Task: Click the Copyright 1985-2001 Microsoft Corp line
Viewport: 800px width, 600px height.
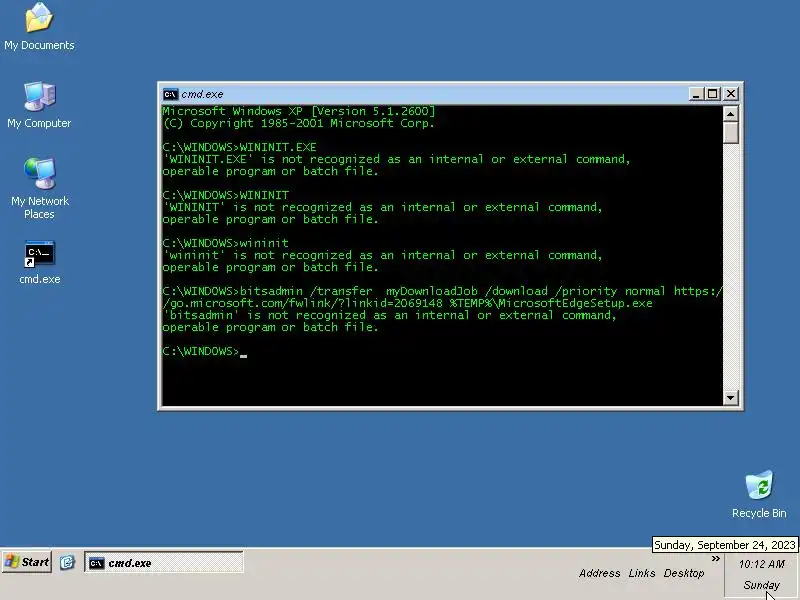Action: [x=298, y=123]
